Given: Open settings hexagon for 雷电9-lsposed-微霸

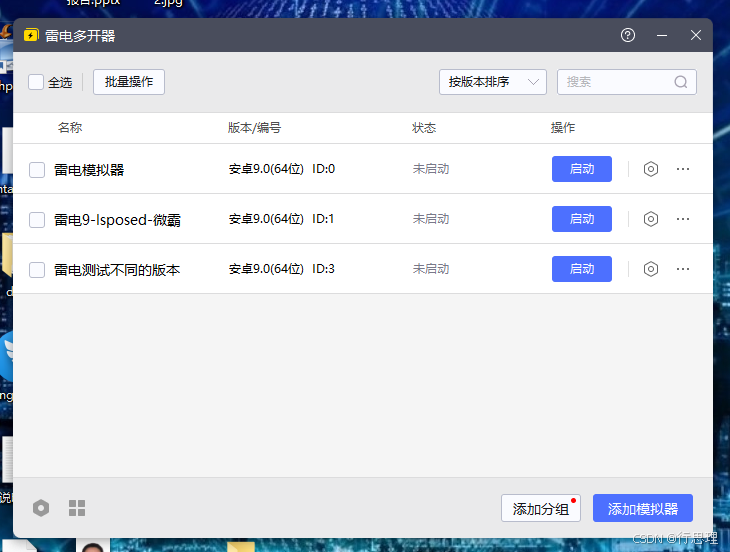Looking at the screenshot, I should click(650, 219).
